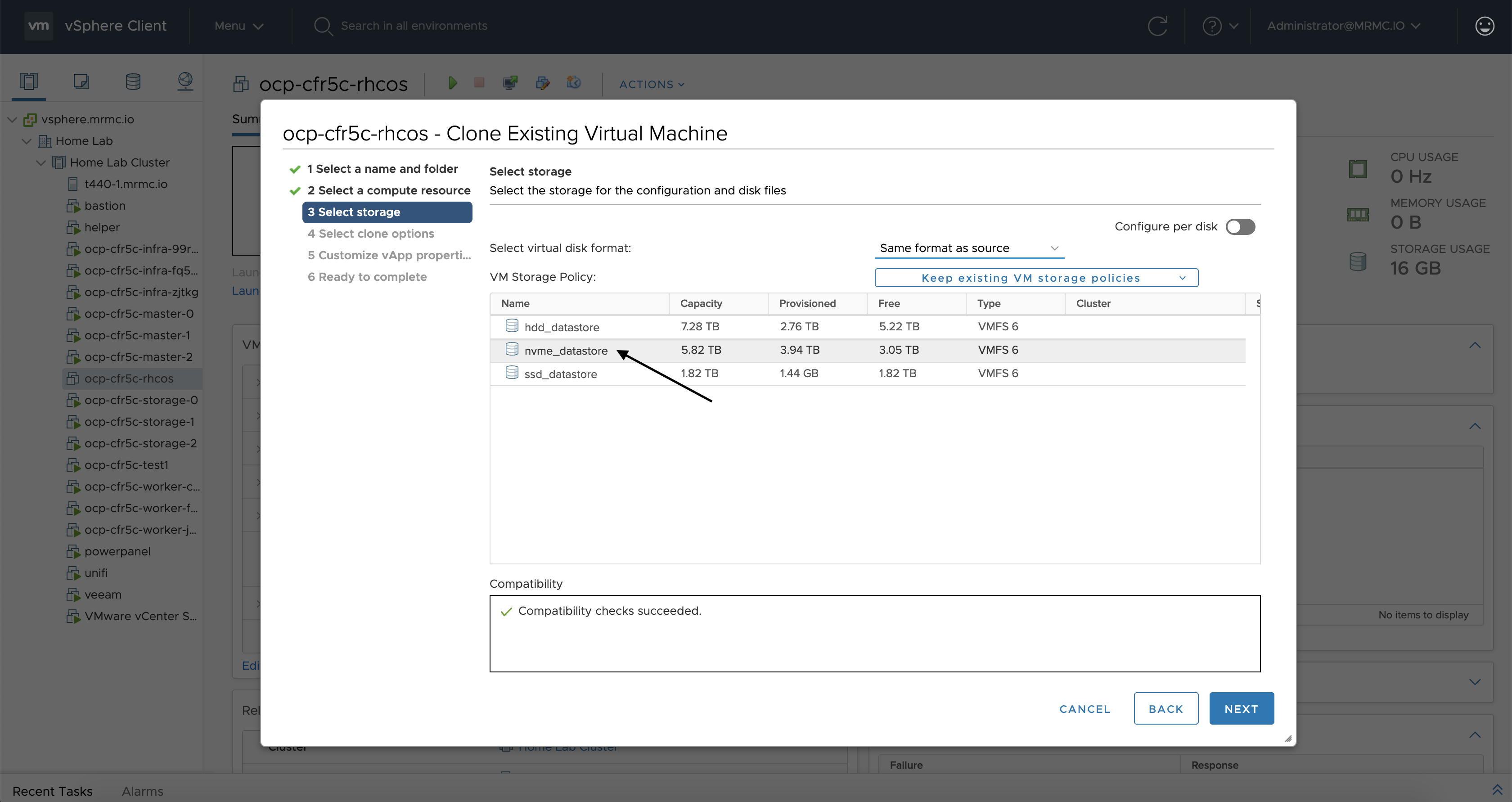Viewport: 1512px width, 802px height.
Task: Open the Hosts and Clusters inventory icon
Action: click(x=29, y=81)
